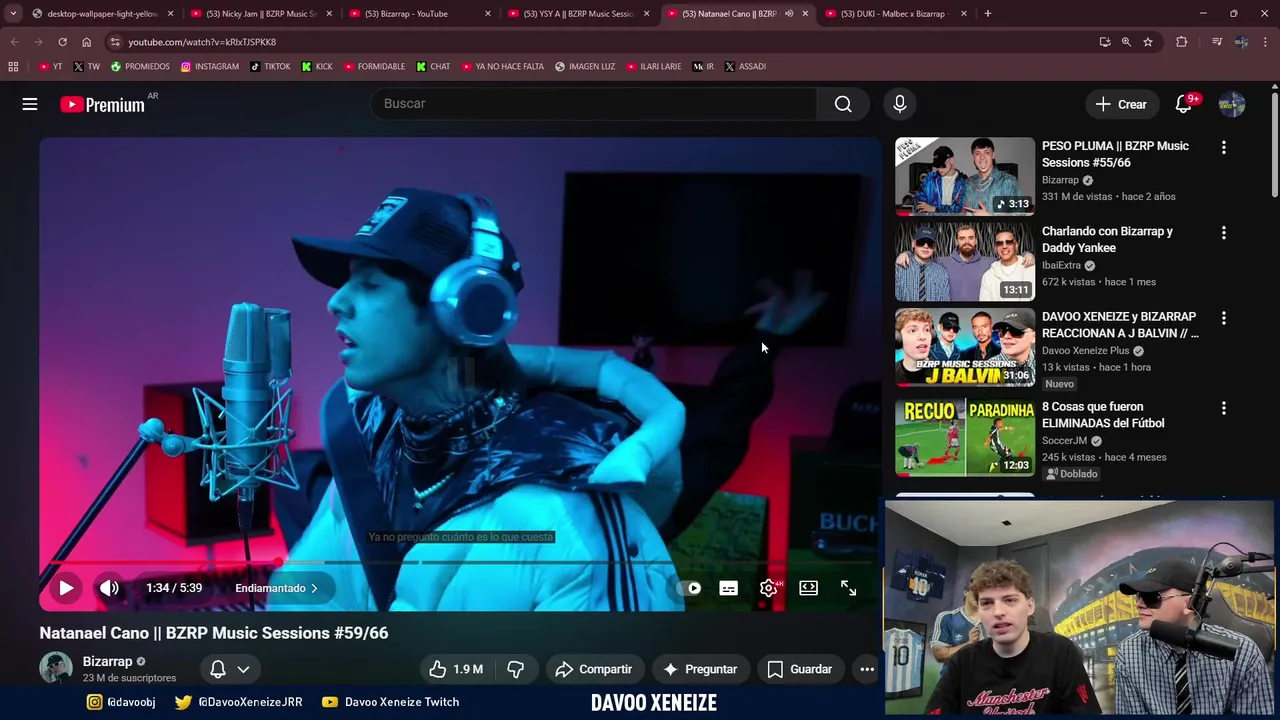Open player settings gear
Screen dimensions: 1280x720
(x=768, y=588)
